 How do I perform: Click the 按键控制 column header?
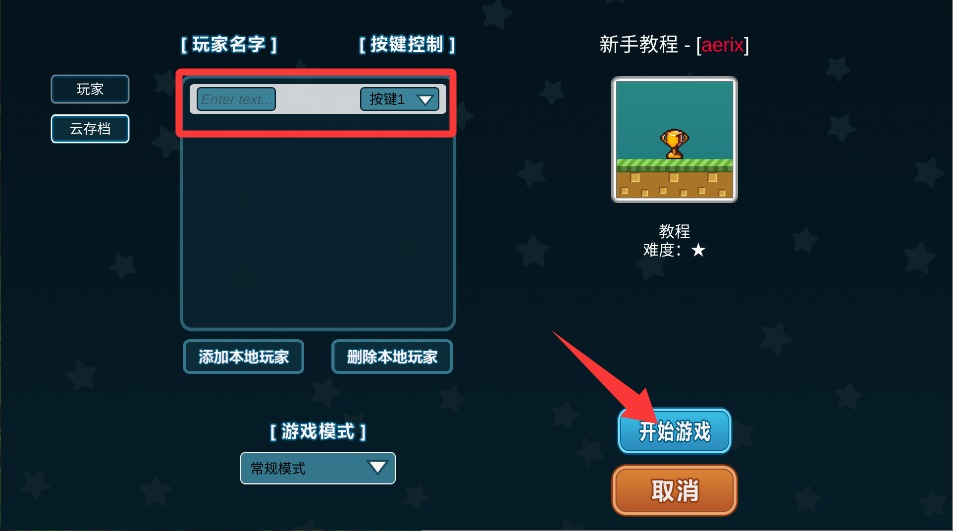(407, 44)
